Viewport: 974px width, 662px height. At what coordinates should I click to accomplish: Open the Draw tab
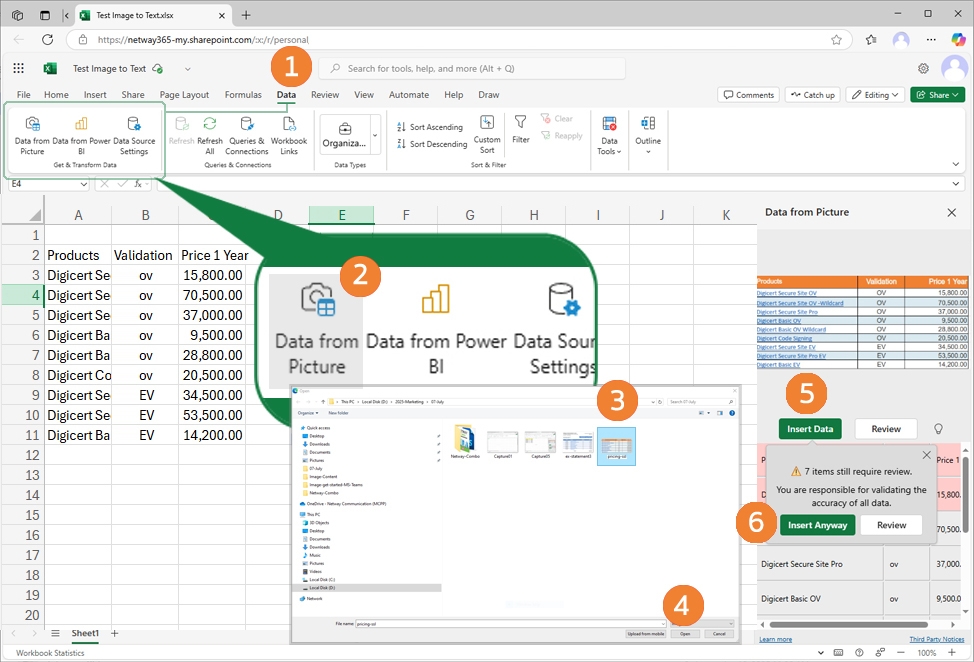point(489,94)
